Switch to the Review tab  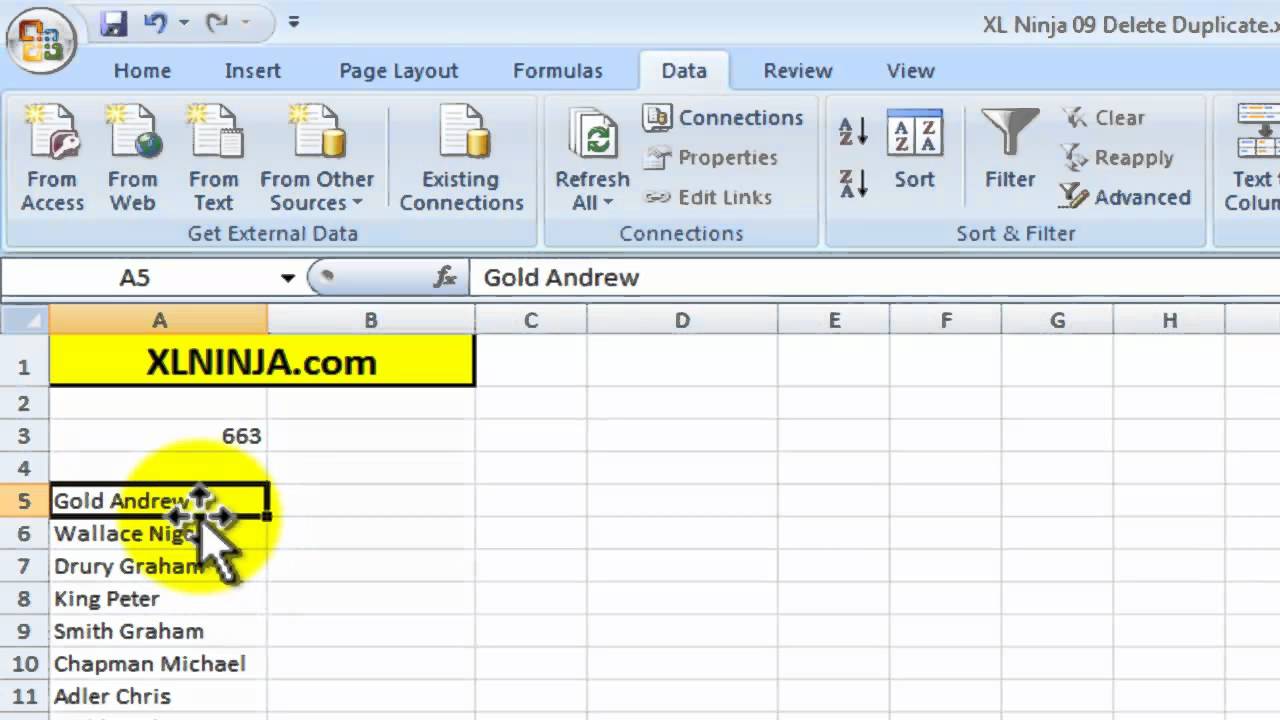pos(797,71)
